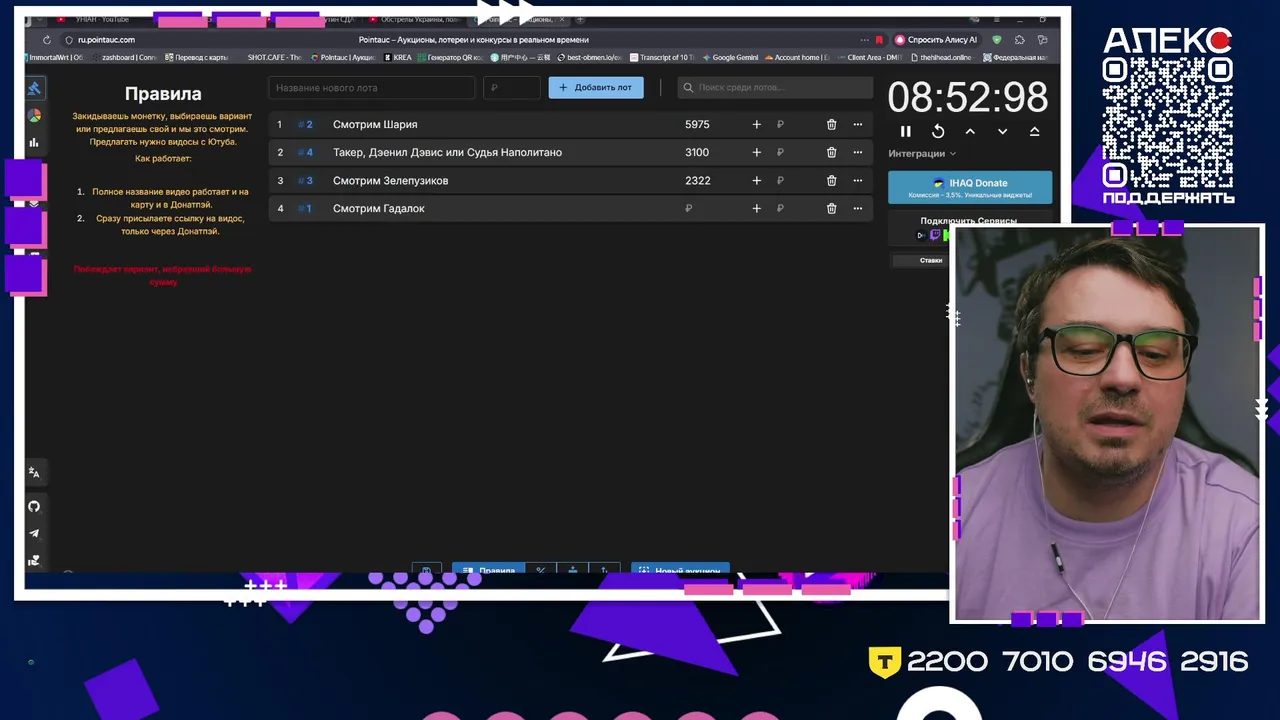1280x720 pixels.
Task: Click lot name Смотрим Гадалок
Action: coord(379,208)
